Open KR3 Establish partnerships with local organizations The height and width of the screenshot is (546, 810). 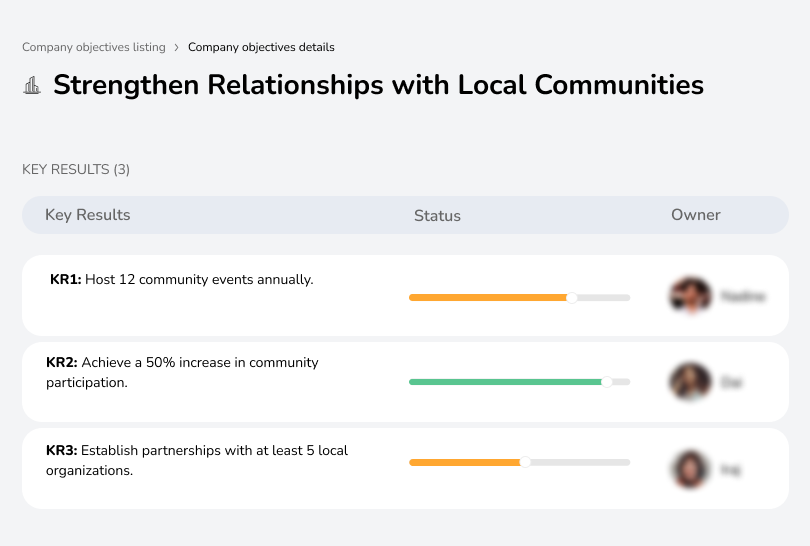197,460
